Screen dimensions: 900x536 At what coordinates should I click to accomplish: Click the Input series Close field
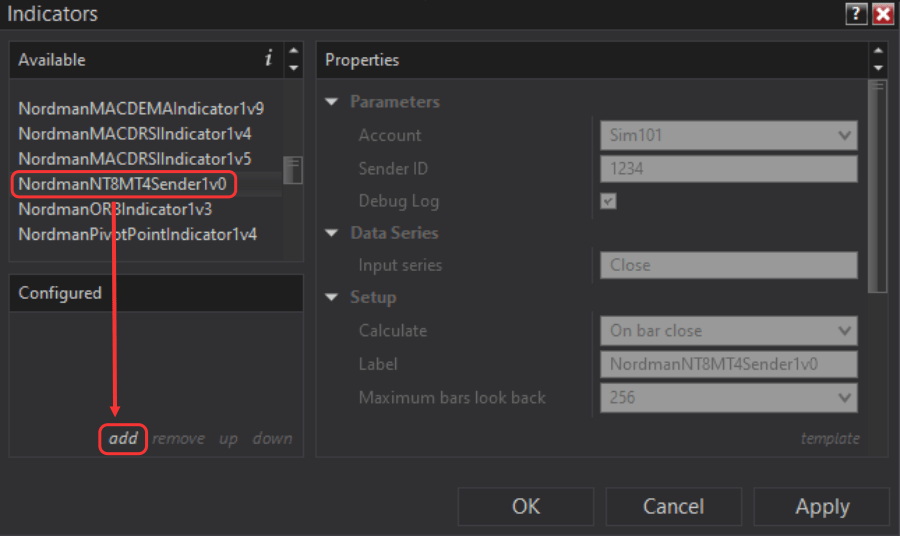point(729,265)
